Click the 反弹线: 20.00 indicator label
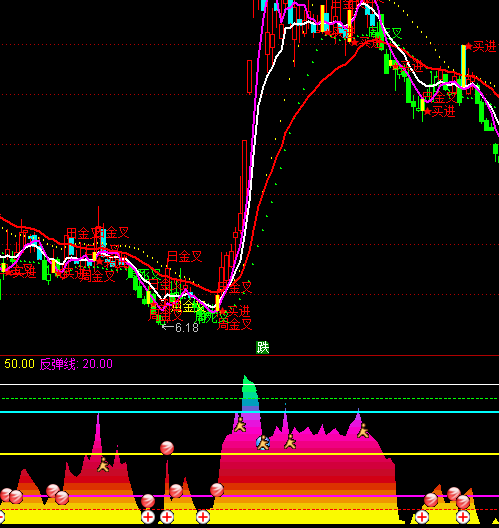 (x=76, y=364)
